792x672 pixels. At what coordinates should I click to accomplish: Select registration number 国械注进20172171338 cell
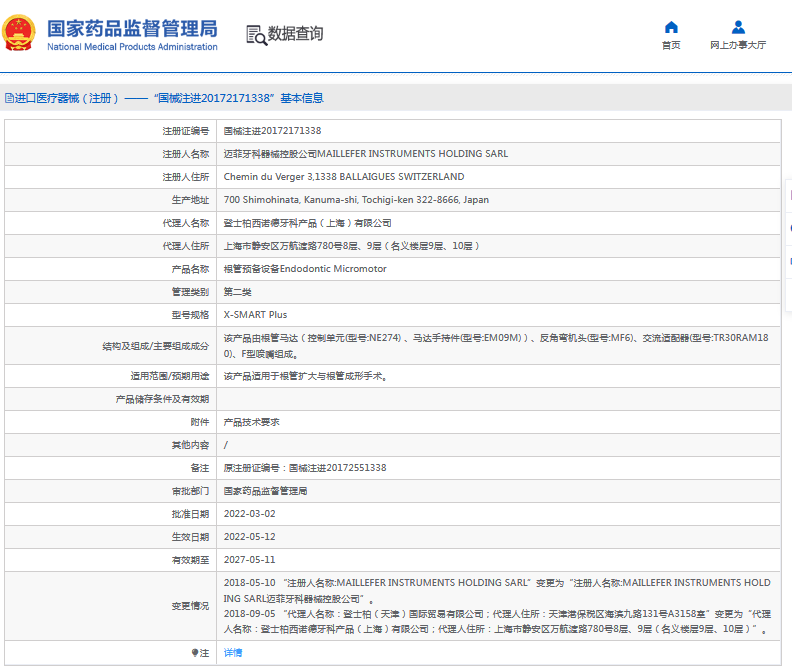[272, 131]
